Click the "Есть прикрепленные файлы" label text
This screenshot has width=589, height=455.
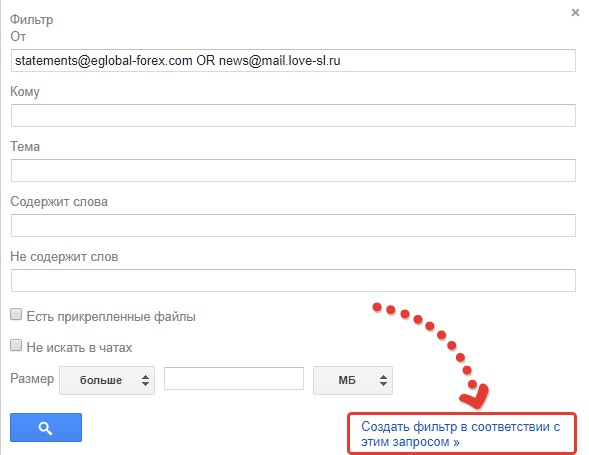111,316
